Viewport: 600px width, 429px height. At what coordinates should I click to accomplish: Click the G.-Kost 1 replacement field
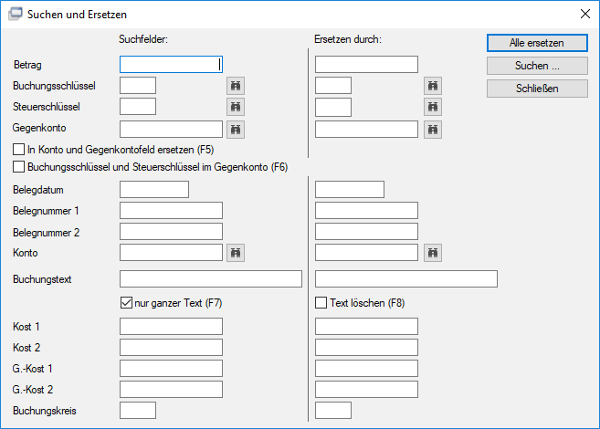tap(367, 369)
